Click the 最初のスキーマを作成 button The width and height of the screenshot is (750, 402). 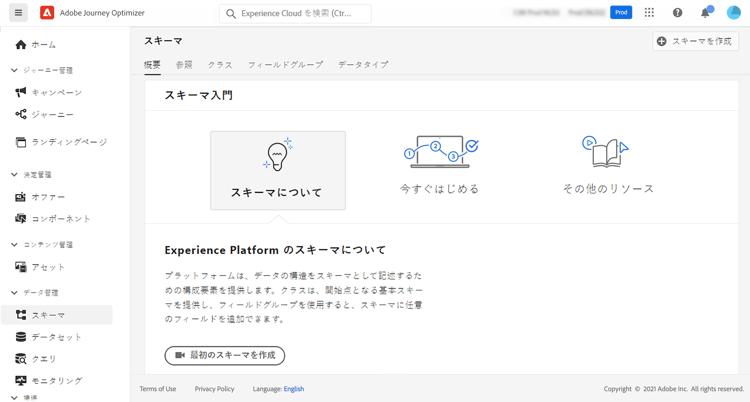click(x=225, y=356)
